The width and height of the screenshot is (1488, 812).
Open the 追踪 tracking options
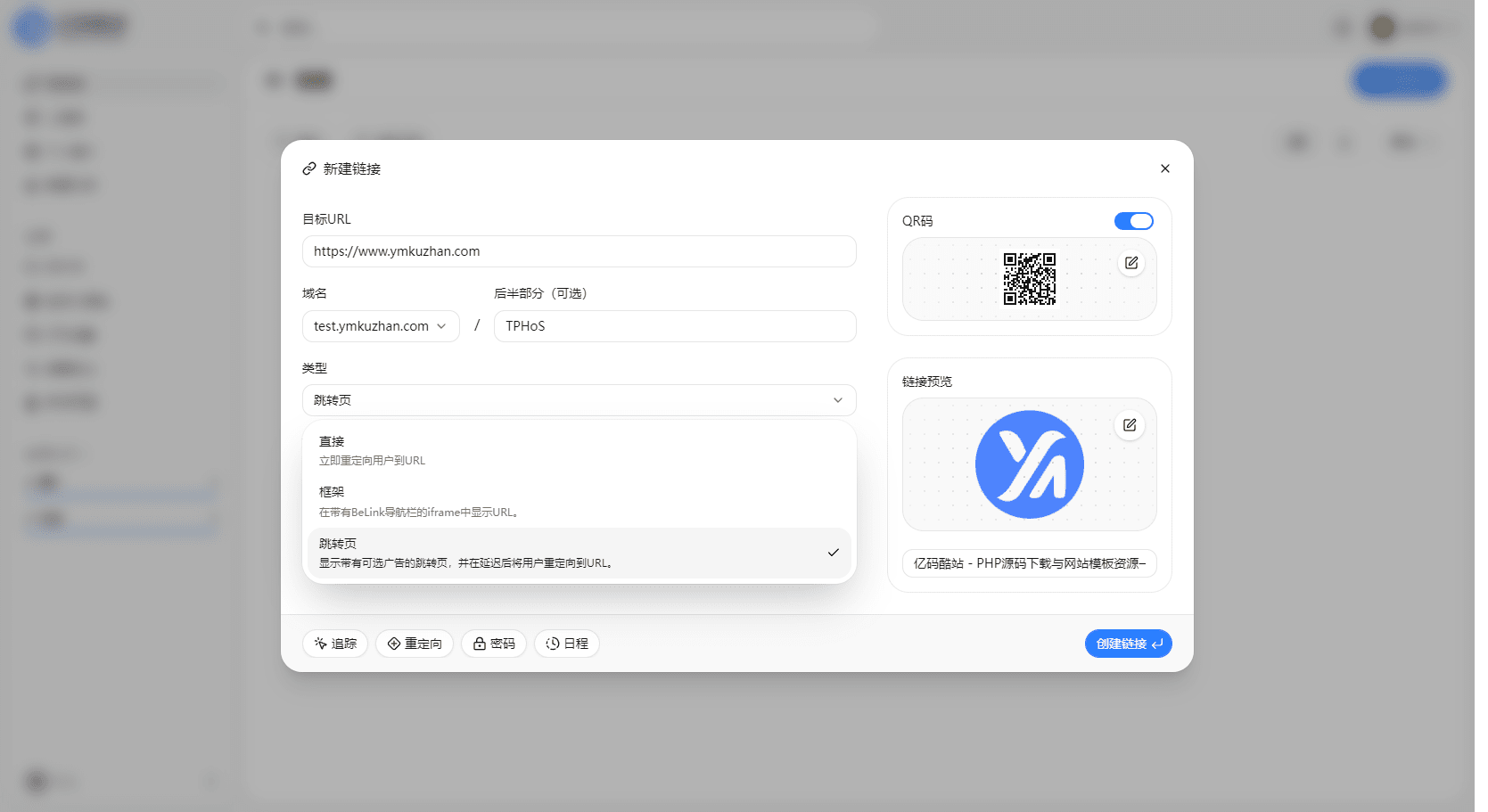tap(335, 644)
